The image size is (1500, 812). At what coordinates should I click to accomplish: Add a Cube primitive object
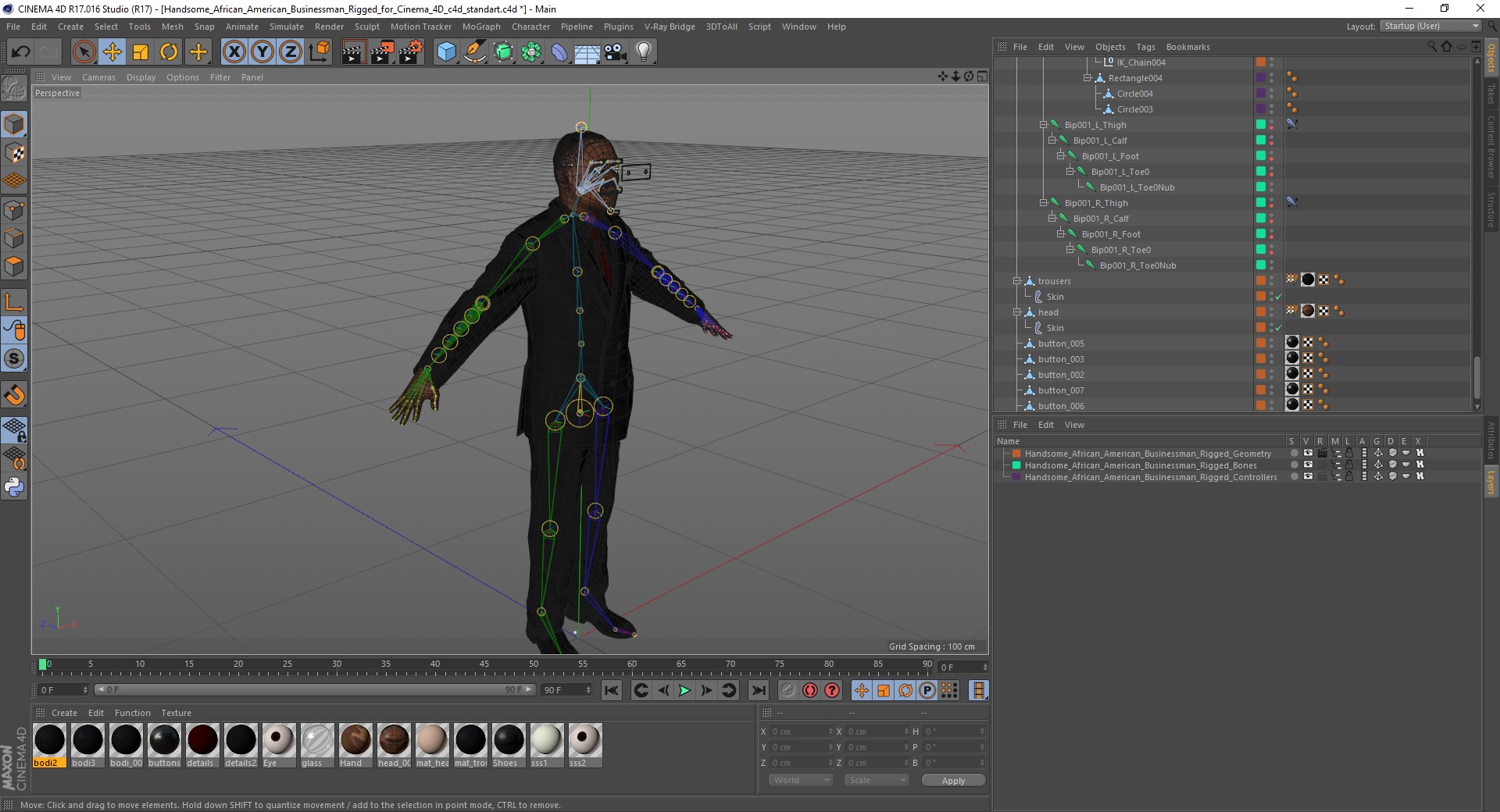coord(446,52)
